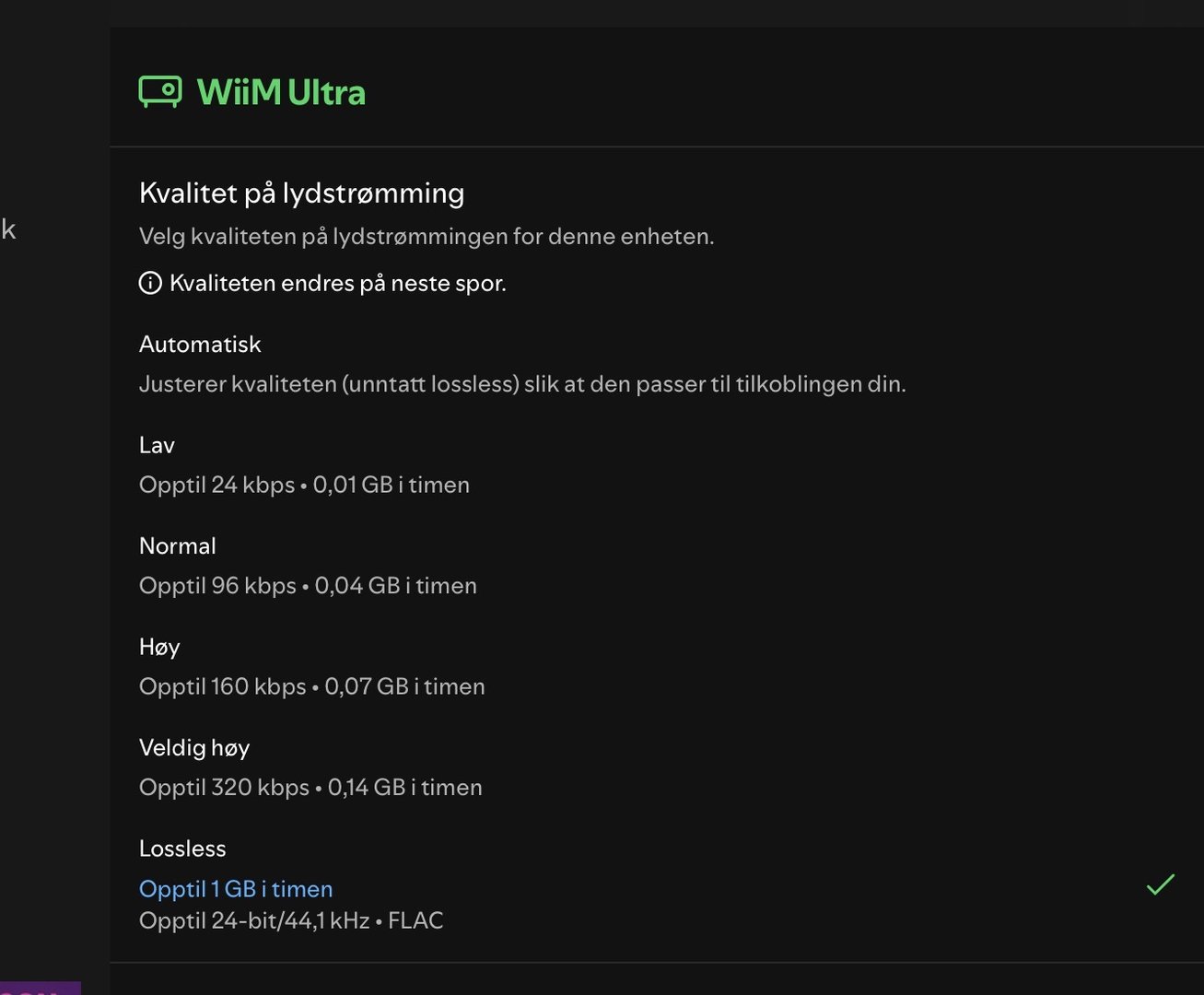Screen dimensions: 1204x995
Task: Click the info icon beside the next-track notice
Action: (x=150, y=283)
